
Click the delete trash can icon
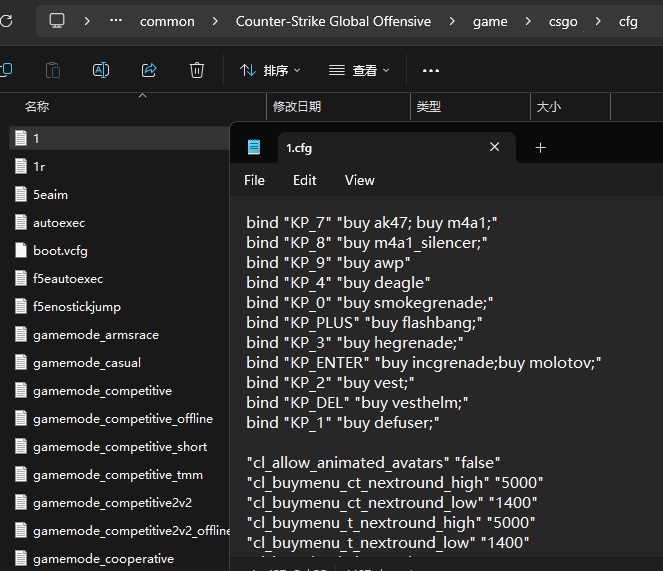pos(197,70)
